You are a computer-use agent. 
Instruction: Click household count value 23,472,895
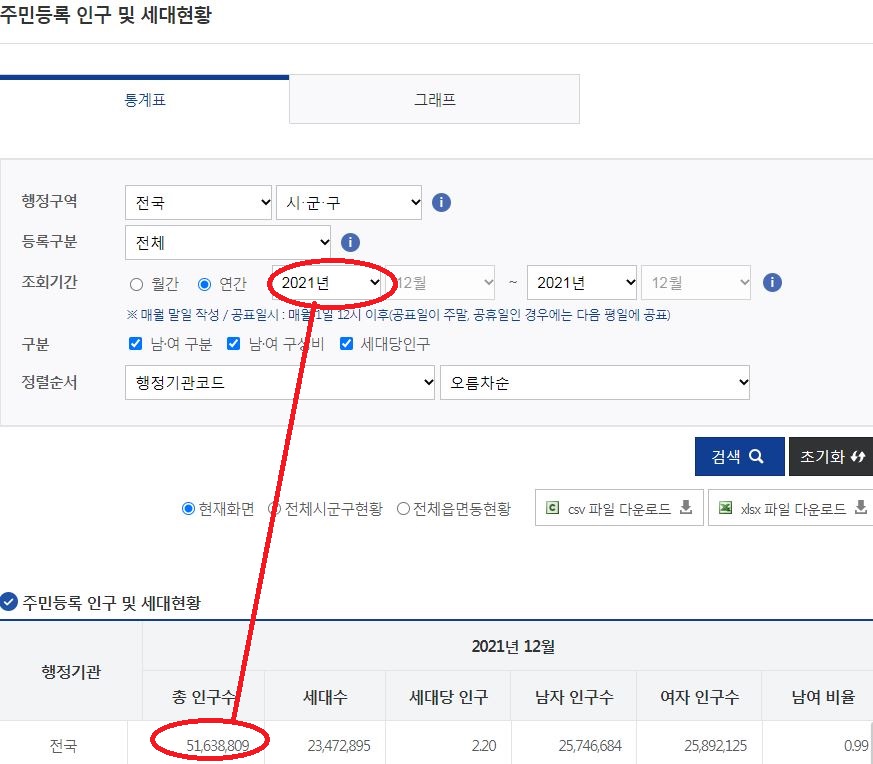[x=339, y=745]
